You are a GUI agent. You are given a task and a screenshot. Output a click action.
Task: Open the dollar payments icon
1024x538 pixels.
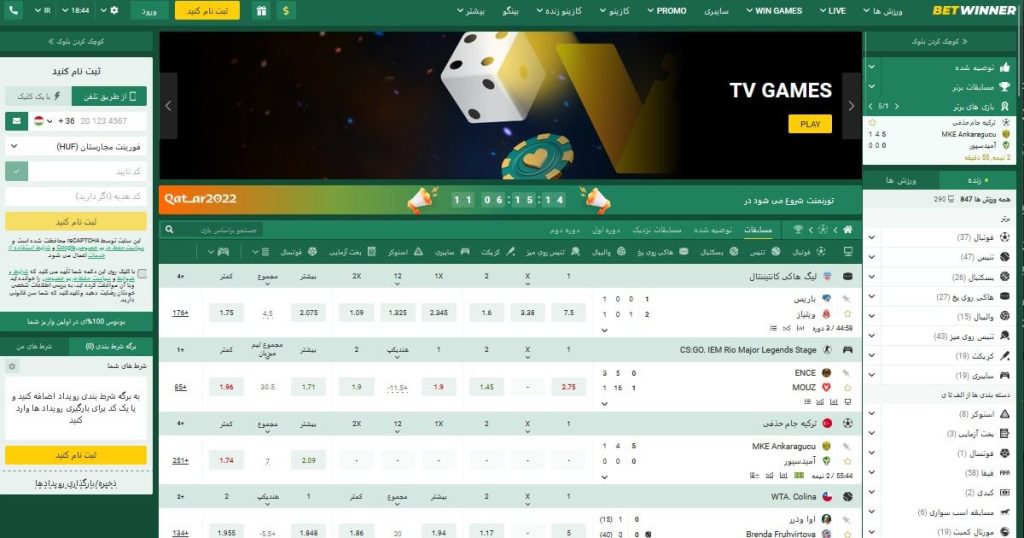[x=285, y=10]
